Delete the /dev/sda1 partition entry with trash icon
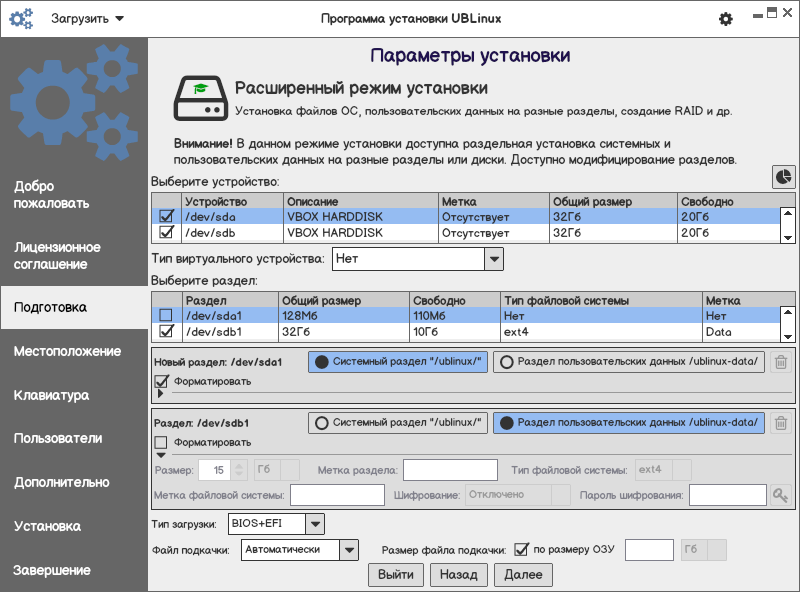Image resolution: width=800 pixels, height=592 pixels. tap(781, 363)
